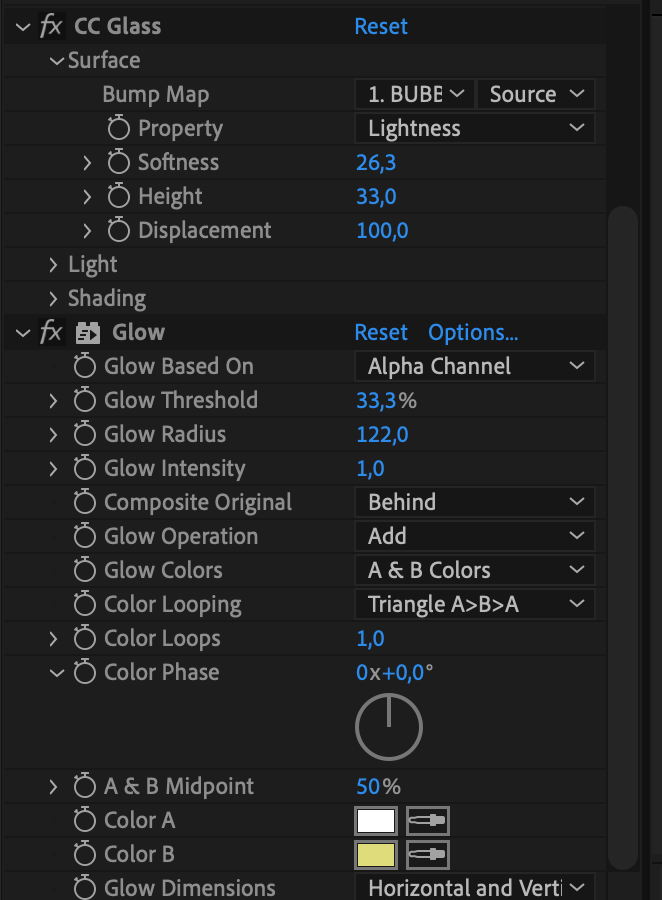Click the Glow Radius stopwatch icon
Screen dimensions: 662x900
[86, 435]
